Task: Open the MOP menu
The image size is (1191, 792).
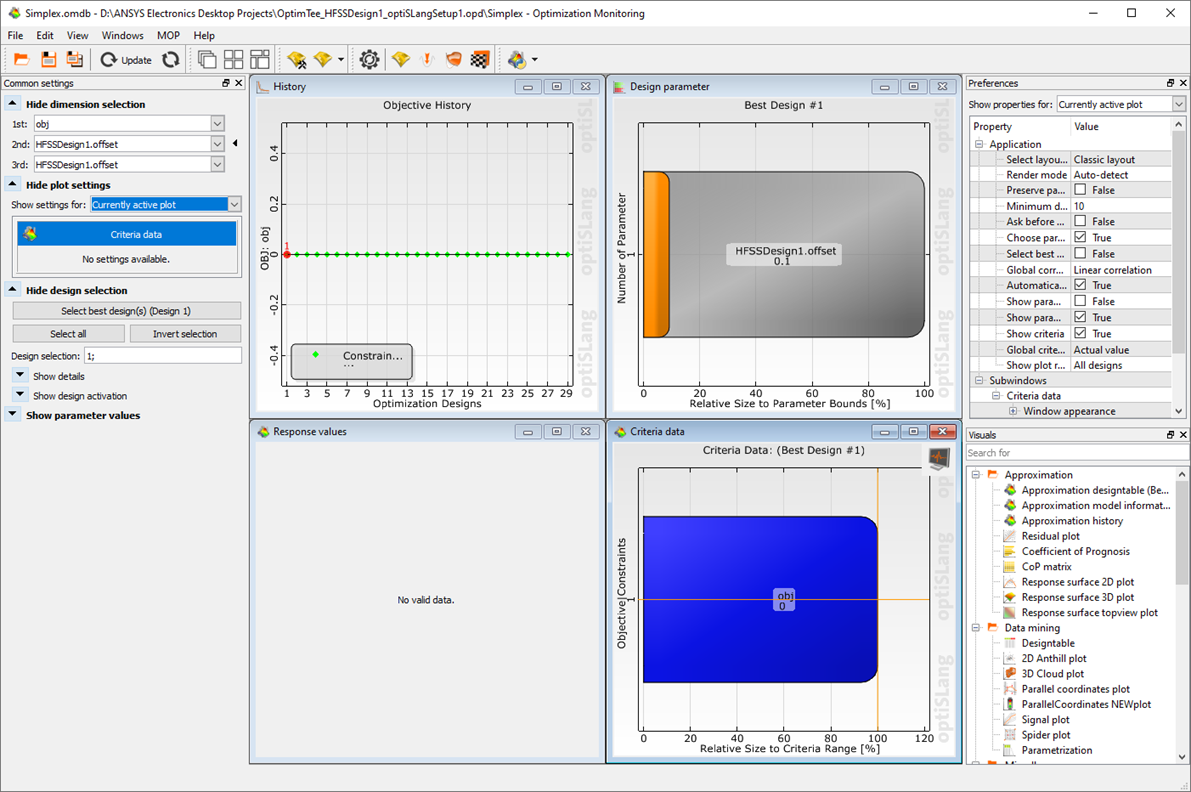Action: pos(168,36)
